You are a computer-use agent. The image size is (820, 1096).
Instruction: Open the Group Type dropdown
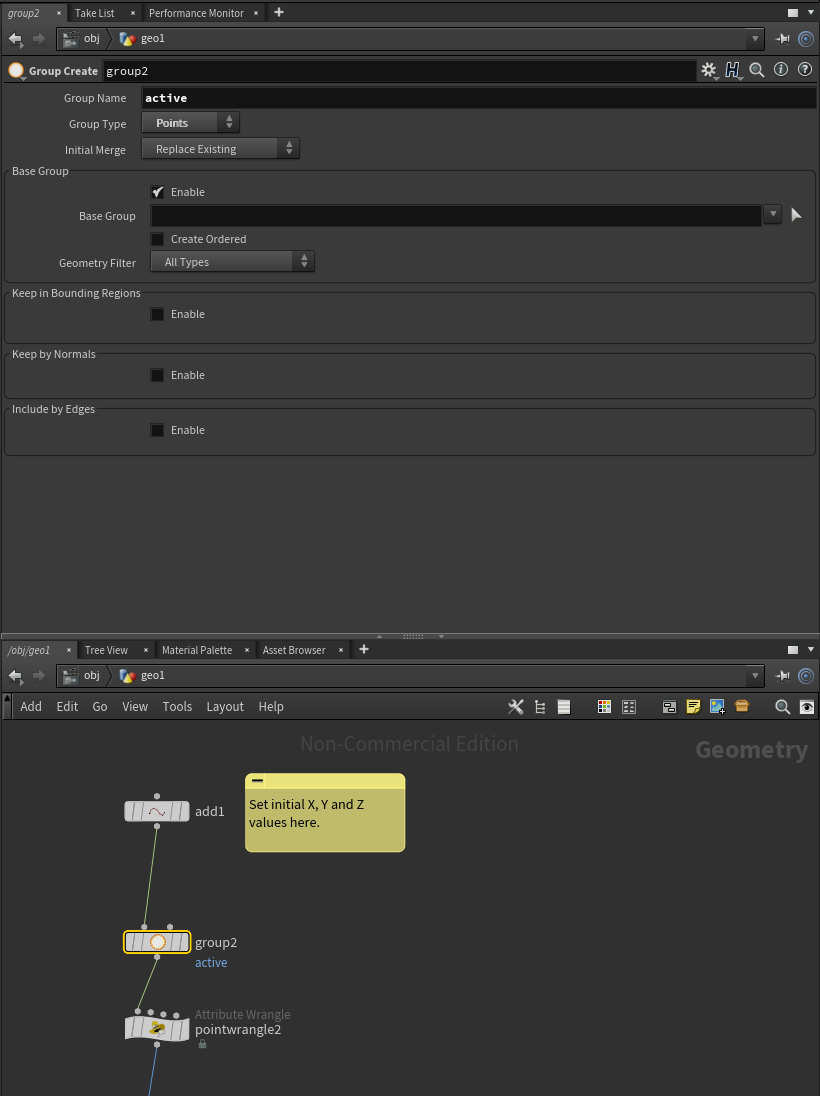coord(190,123)
